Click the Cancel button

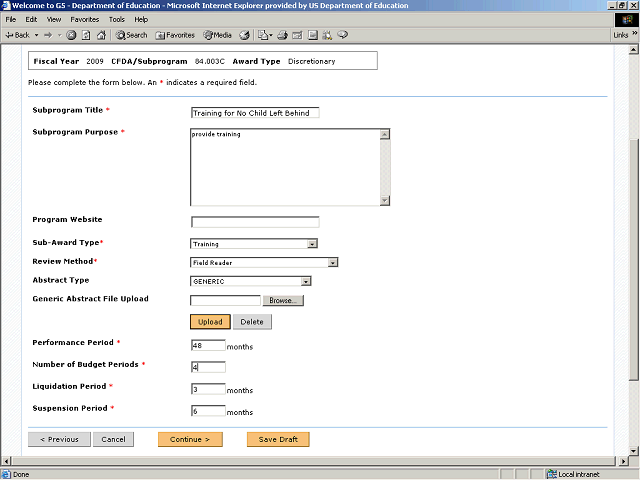[x=113, y=439]
